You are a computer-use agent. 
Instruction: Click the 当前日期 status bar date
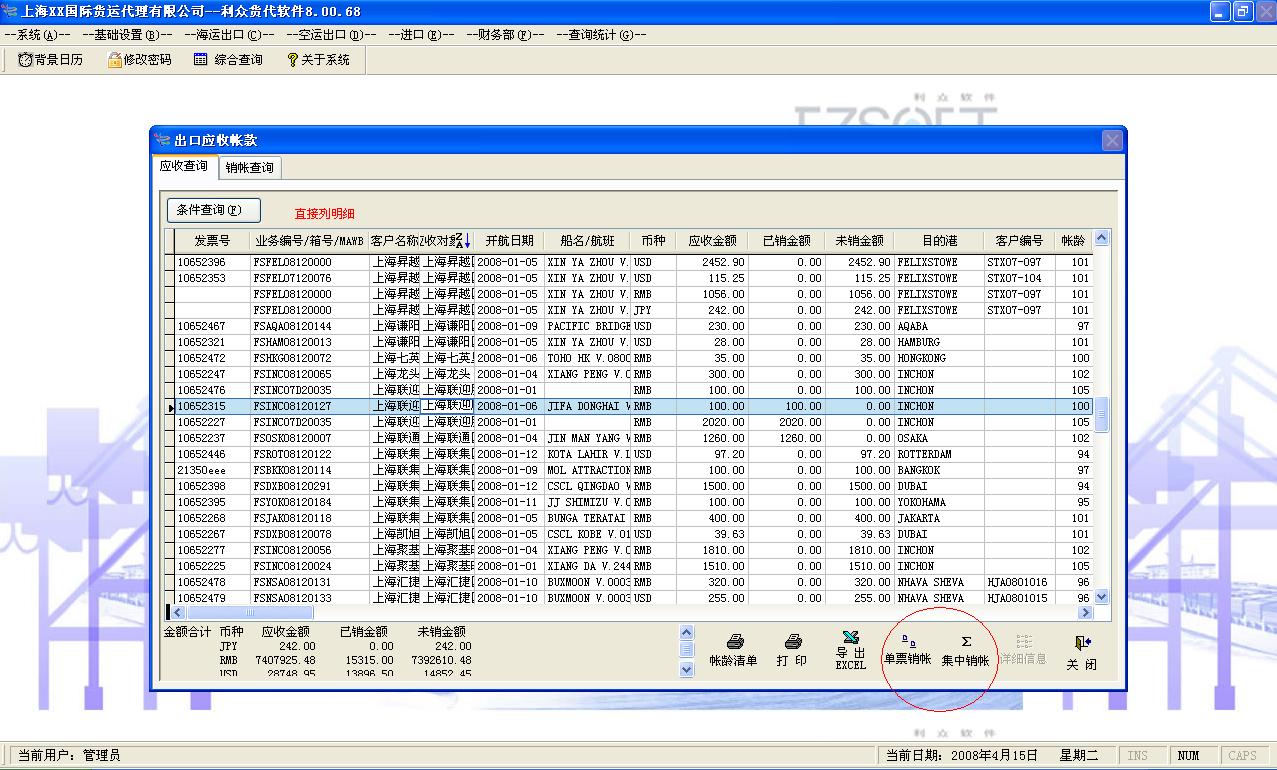tap(961, 755)
